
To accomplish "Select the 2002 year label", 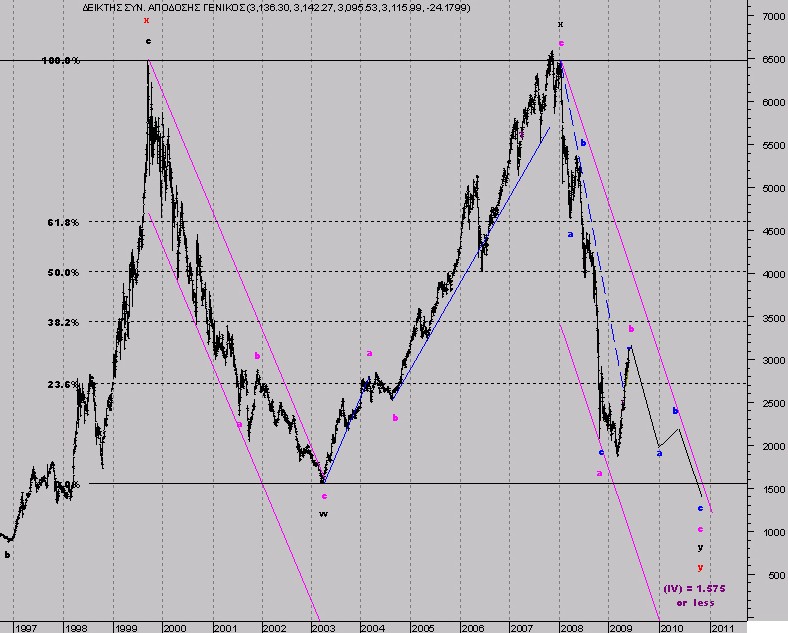I will 274,628.
